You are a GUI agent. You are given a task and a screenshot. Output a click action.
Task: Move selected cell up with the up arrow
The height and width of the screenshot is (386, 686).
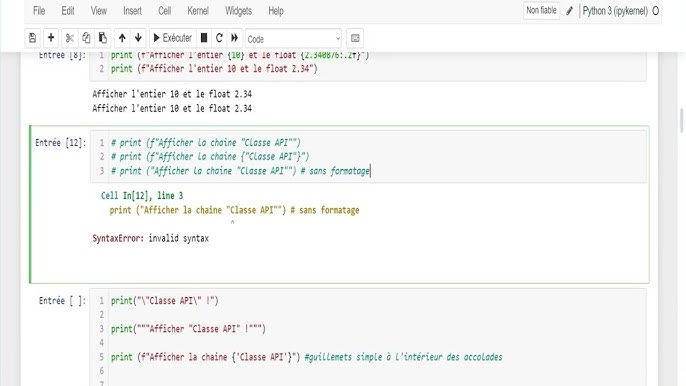tap(122, 38)
